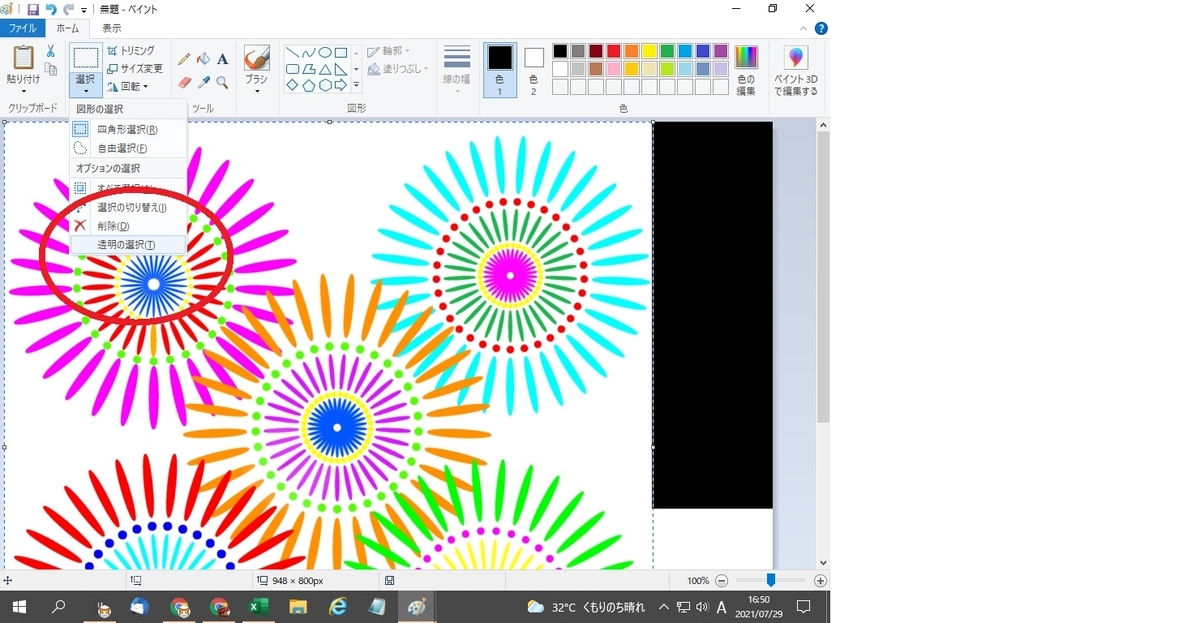Click the vertical scrollbar up arrow
Viewport: 1200px width, 623px height.
pyautogui.click(x=823, y=125)
